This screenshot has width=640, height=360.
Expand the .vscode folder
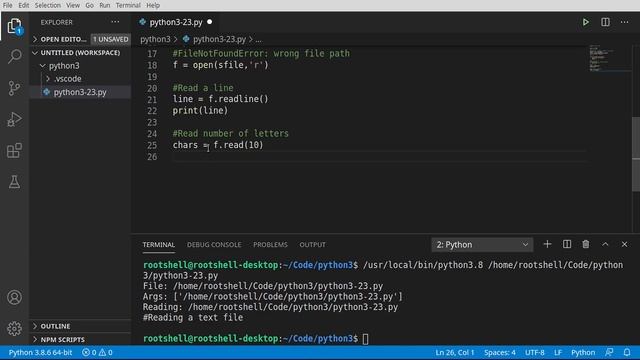(68, 79)
